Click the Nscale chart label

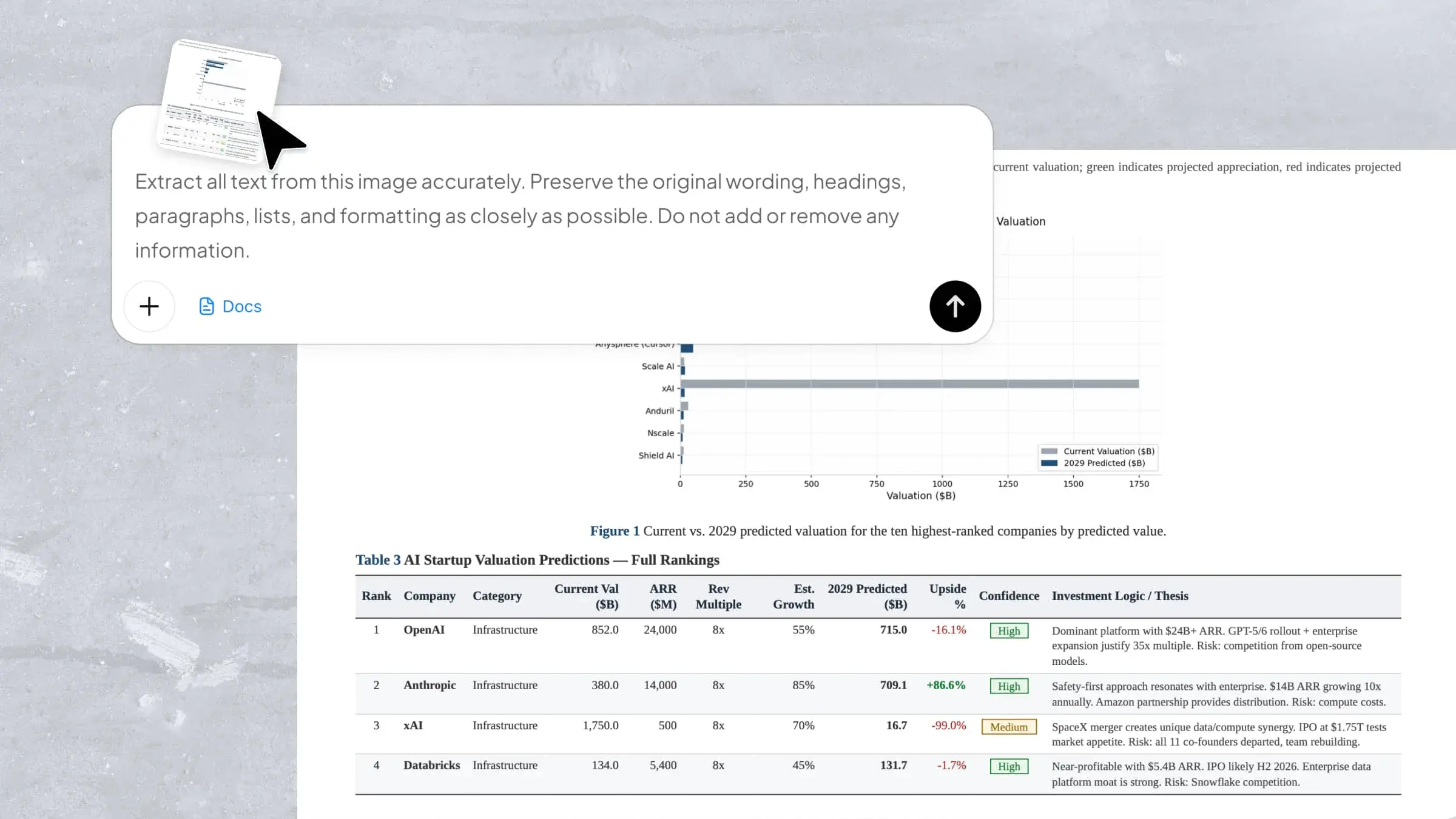(x=661, y=433)
